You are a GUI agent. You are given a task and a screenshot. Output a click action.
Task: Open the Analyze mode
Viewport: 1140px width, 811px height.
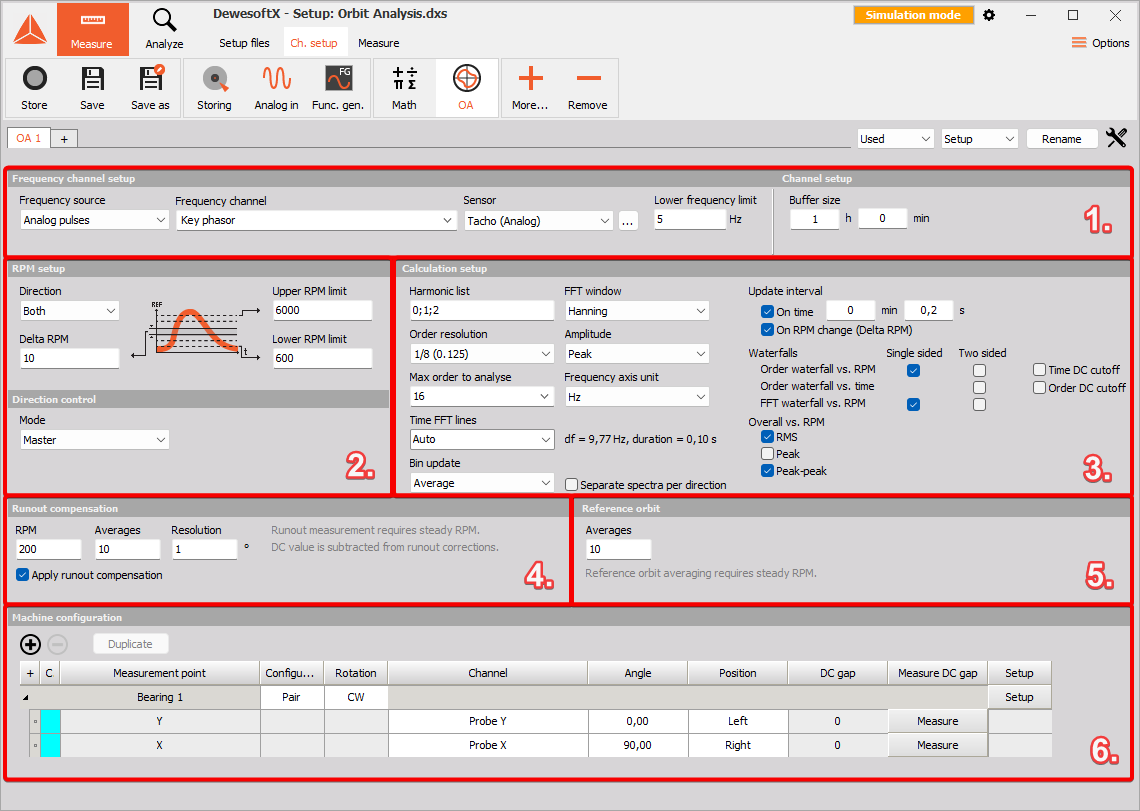[164, 29]
